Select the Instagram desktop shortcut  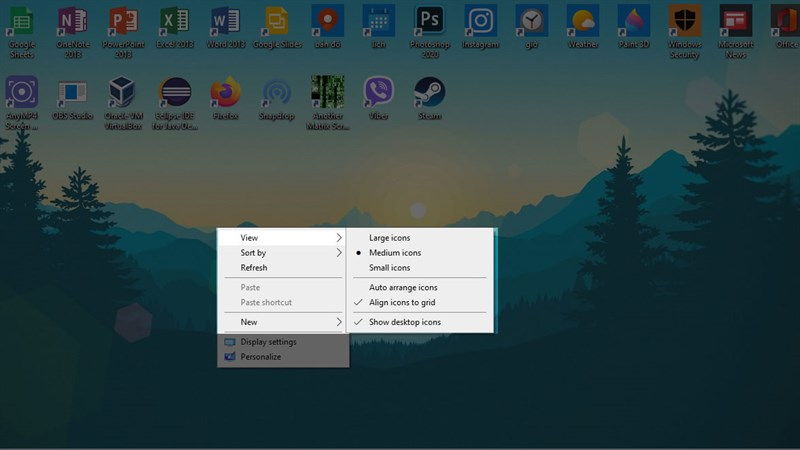pyautogui.click(x=481, y=27)
